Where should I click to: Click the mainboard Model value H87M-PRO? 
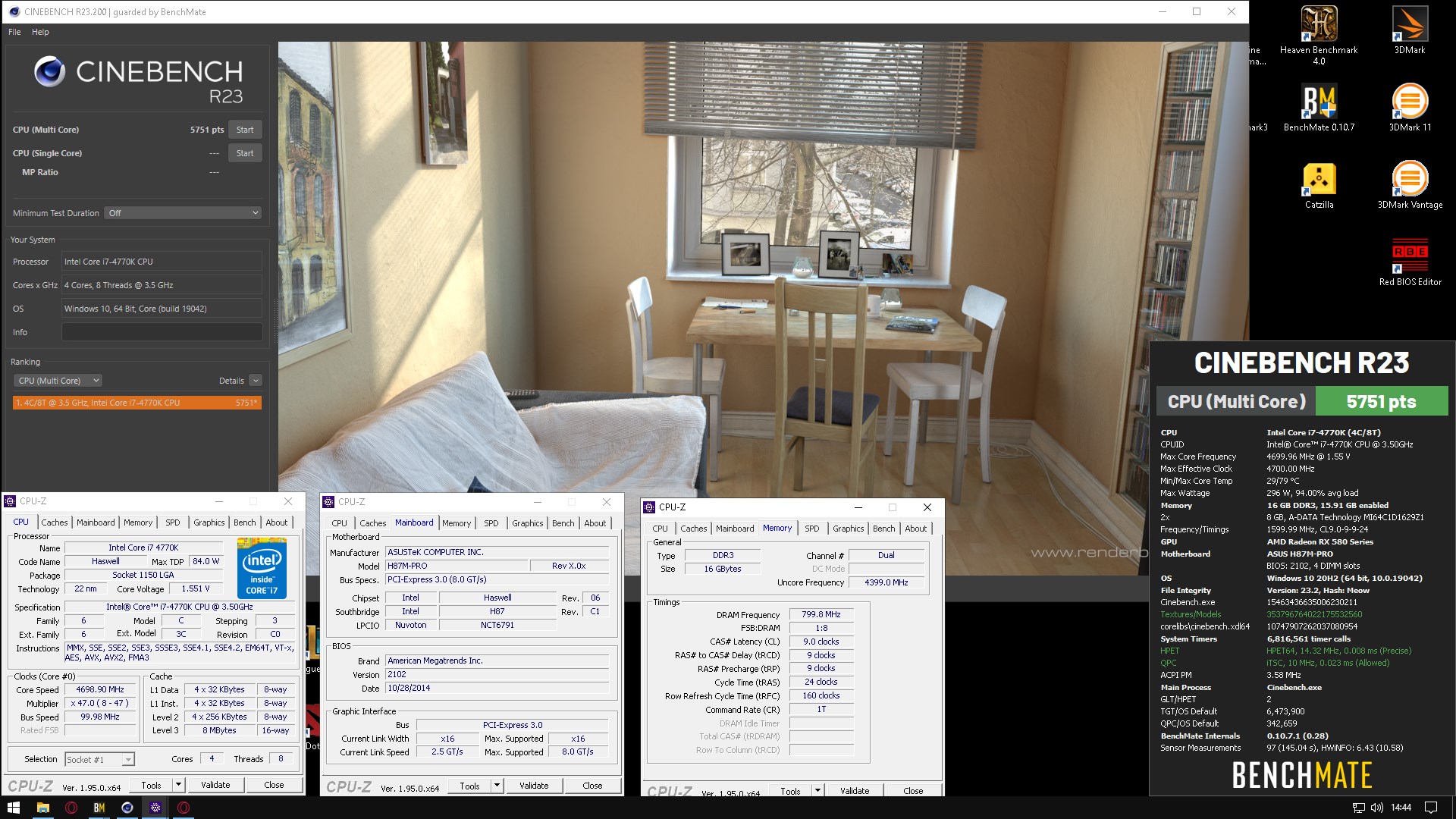(457, 566)
